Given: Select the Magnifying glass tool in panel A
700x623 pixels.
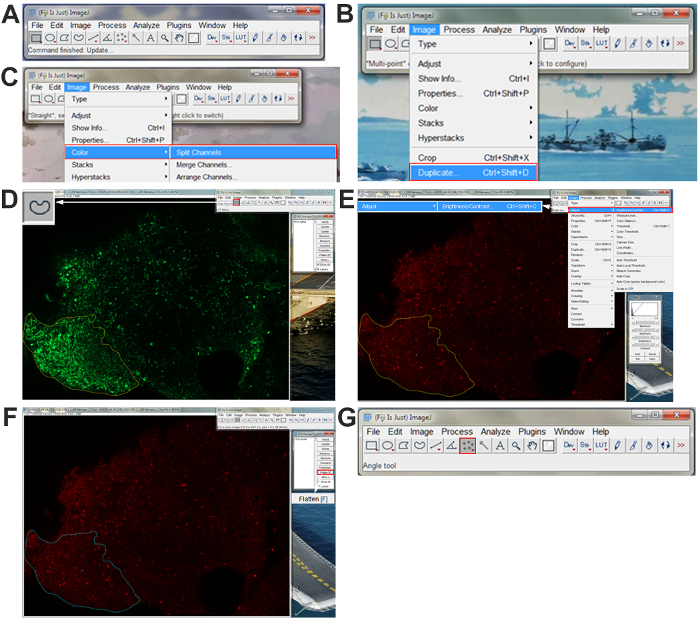Looking at the screenshot, I should pyautogui.click(x=164, y=38).
